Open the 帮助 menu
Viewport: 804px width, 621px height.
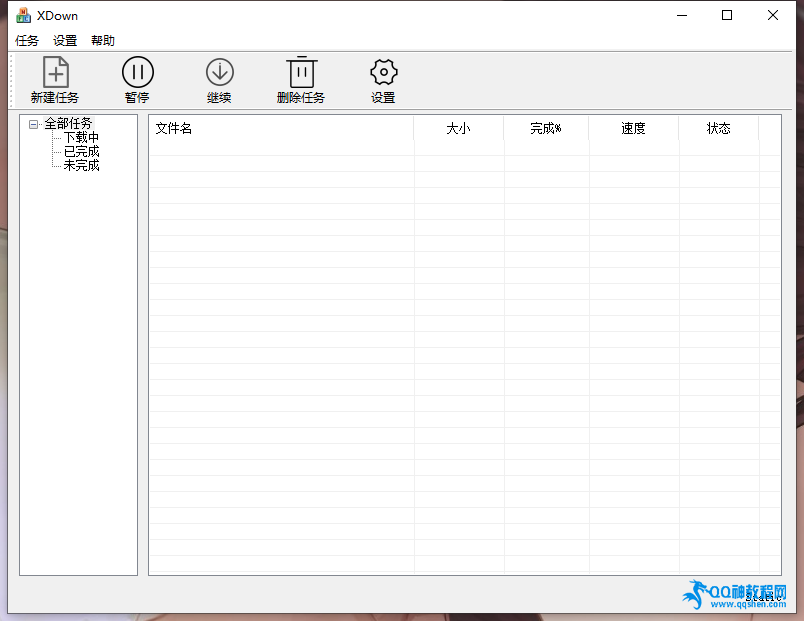(103, 41)
